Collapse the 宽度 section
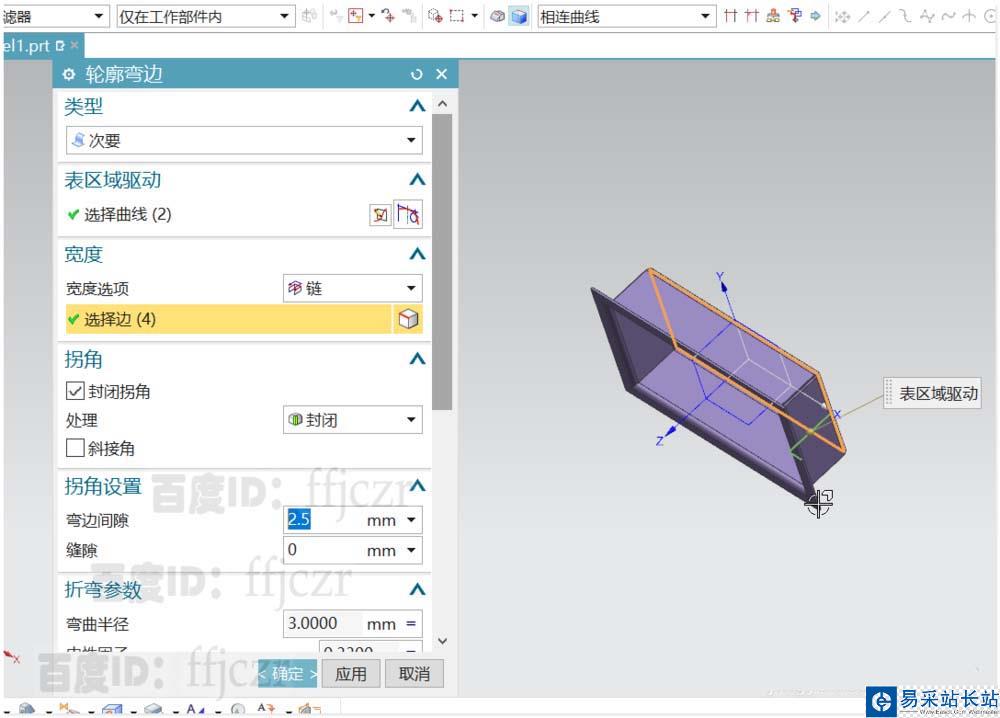1000x718 pixels. (417, 254)
